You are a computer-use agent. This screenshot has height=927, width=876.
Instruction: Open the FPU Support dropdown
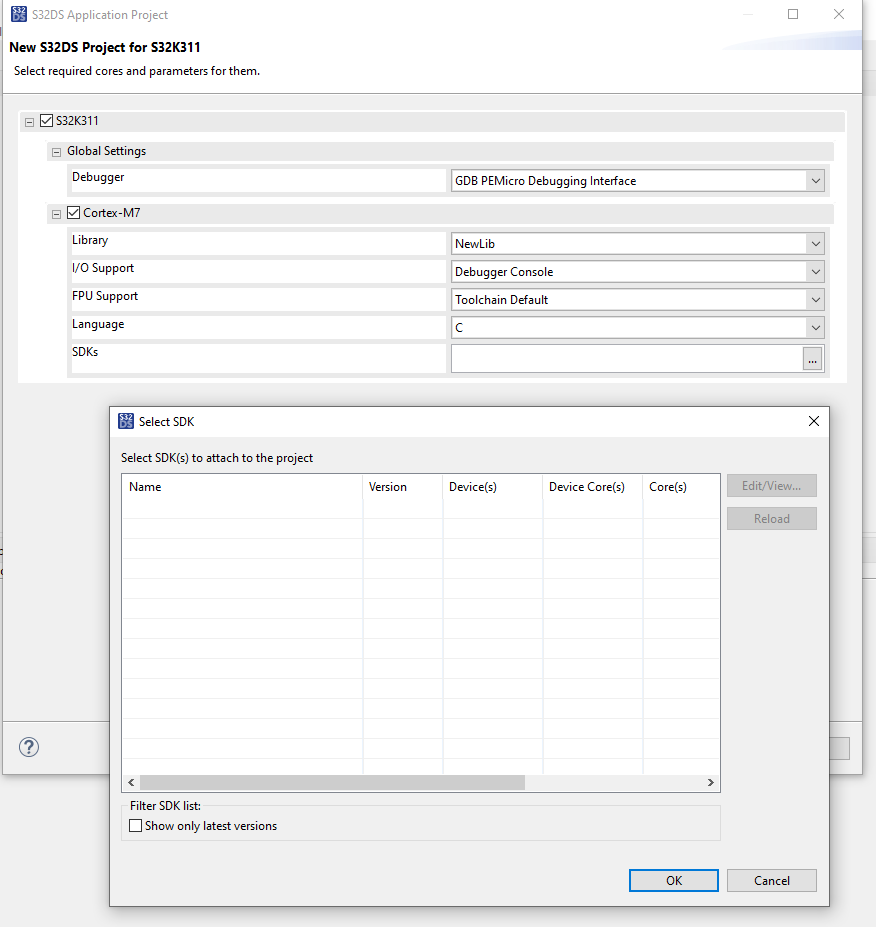pos(815,299)
